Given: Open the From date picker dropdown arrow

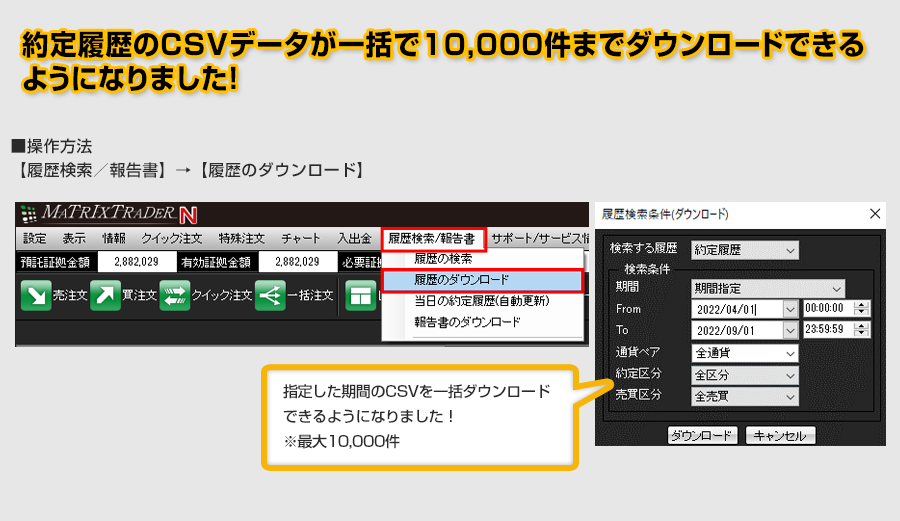Looking at the screenshot, I should tap(790, 309).
